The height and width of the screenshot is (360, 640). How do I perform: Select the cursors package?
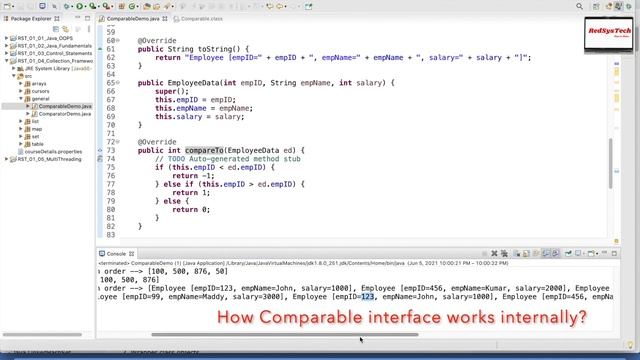[x=40, y=91]
